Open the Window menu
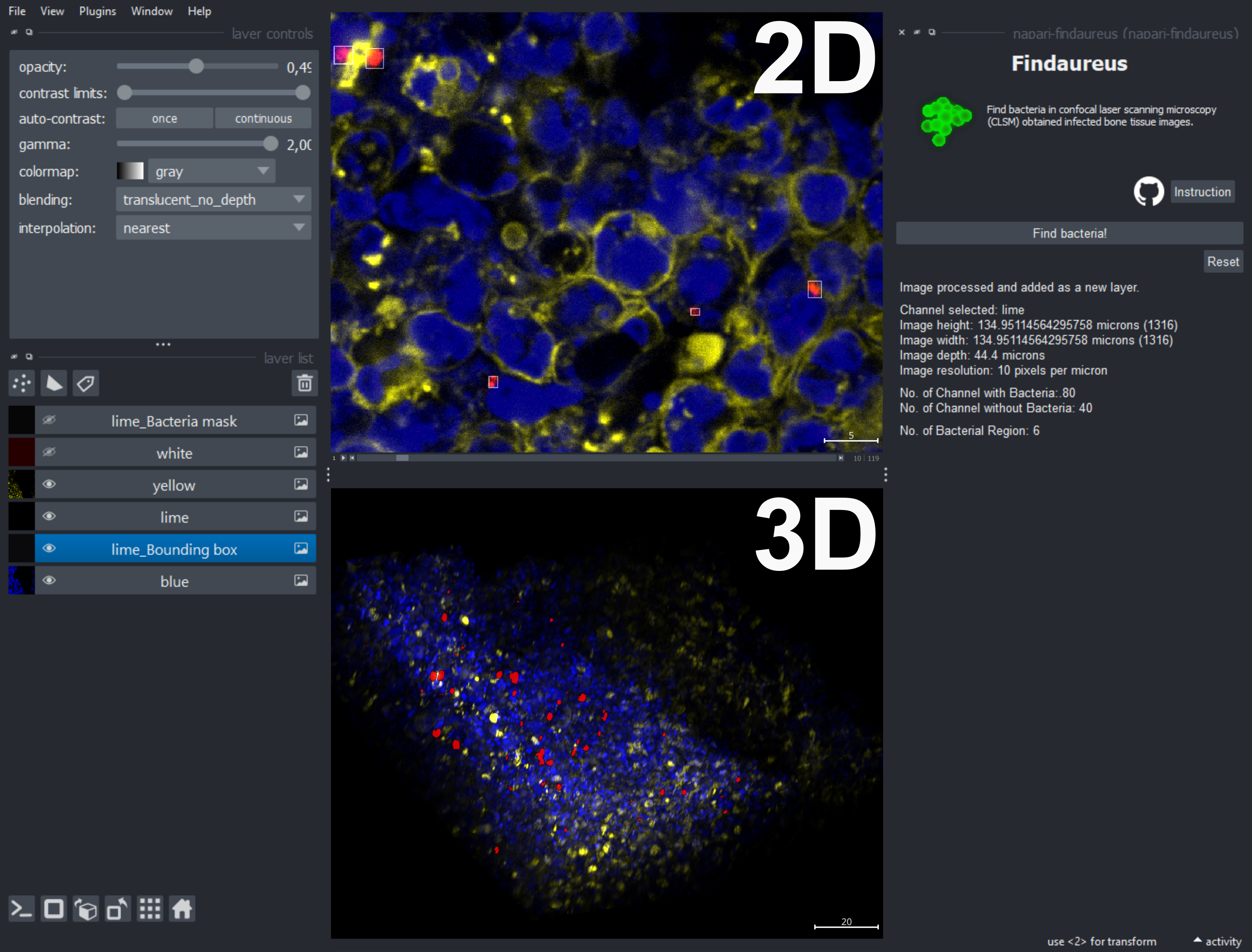The image size is (1252, 952). [x=151, y=11]
